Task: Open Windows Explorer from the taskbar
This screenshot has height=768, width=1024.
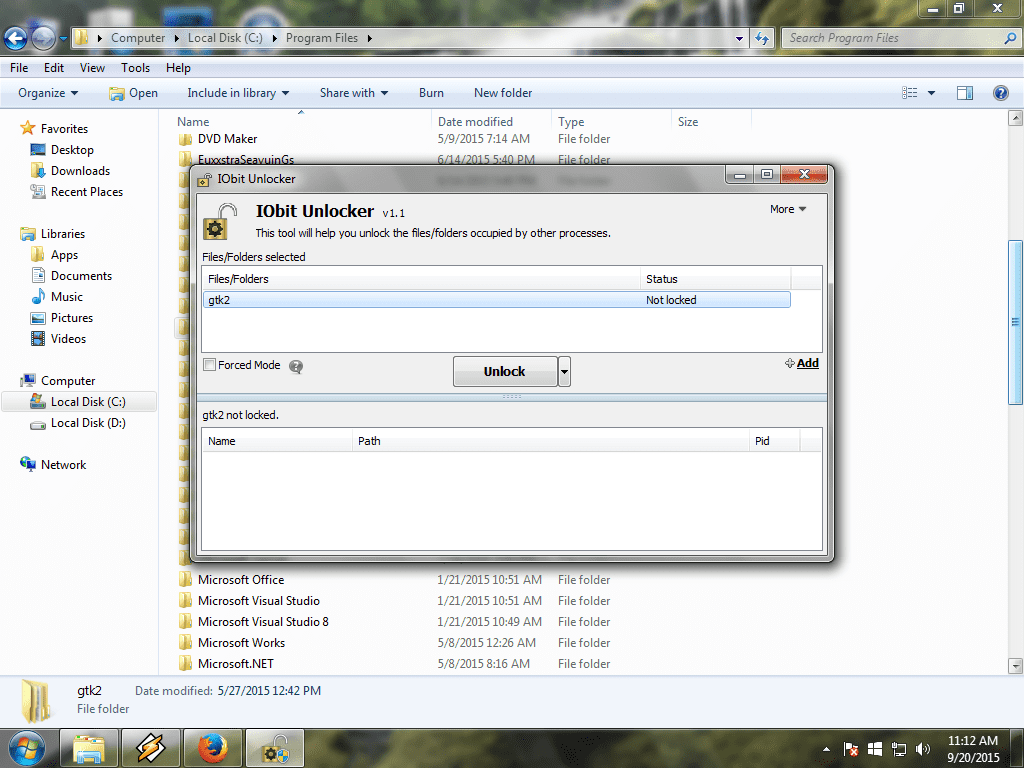Action: [89, 748]
